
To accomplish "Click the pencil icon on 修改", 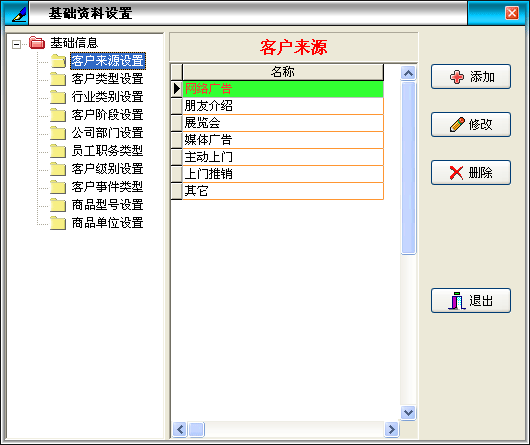I will [457, 125].
